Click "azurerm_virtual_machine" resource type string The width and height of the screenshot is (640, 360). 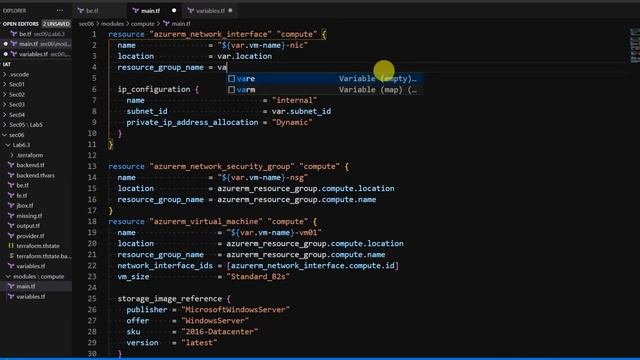[206, 222]
